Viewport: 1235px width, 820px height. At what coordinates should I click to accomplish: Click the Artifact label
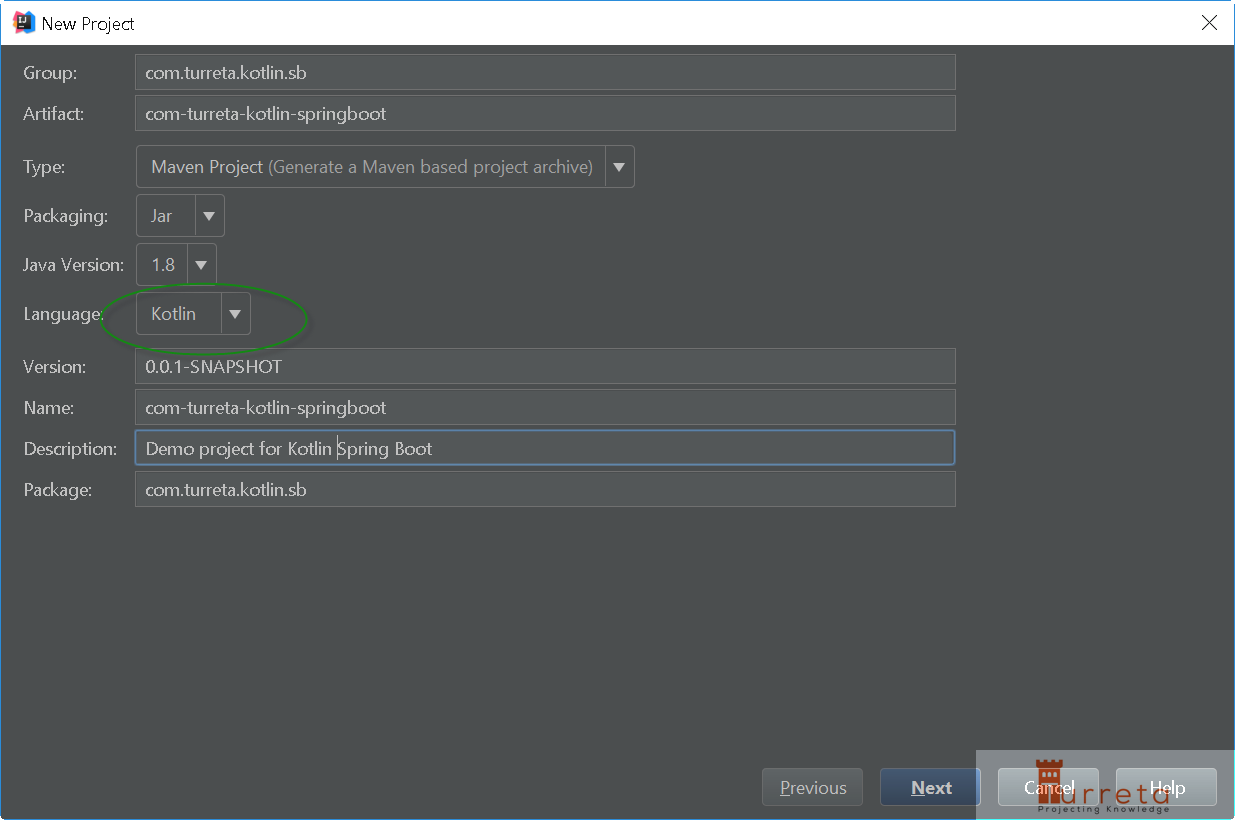point(54,114)
